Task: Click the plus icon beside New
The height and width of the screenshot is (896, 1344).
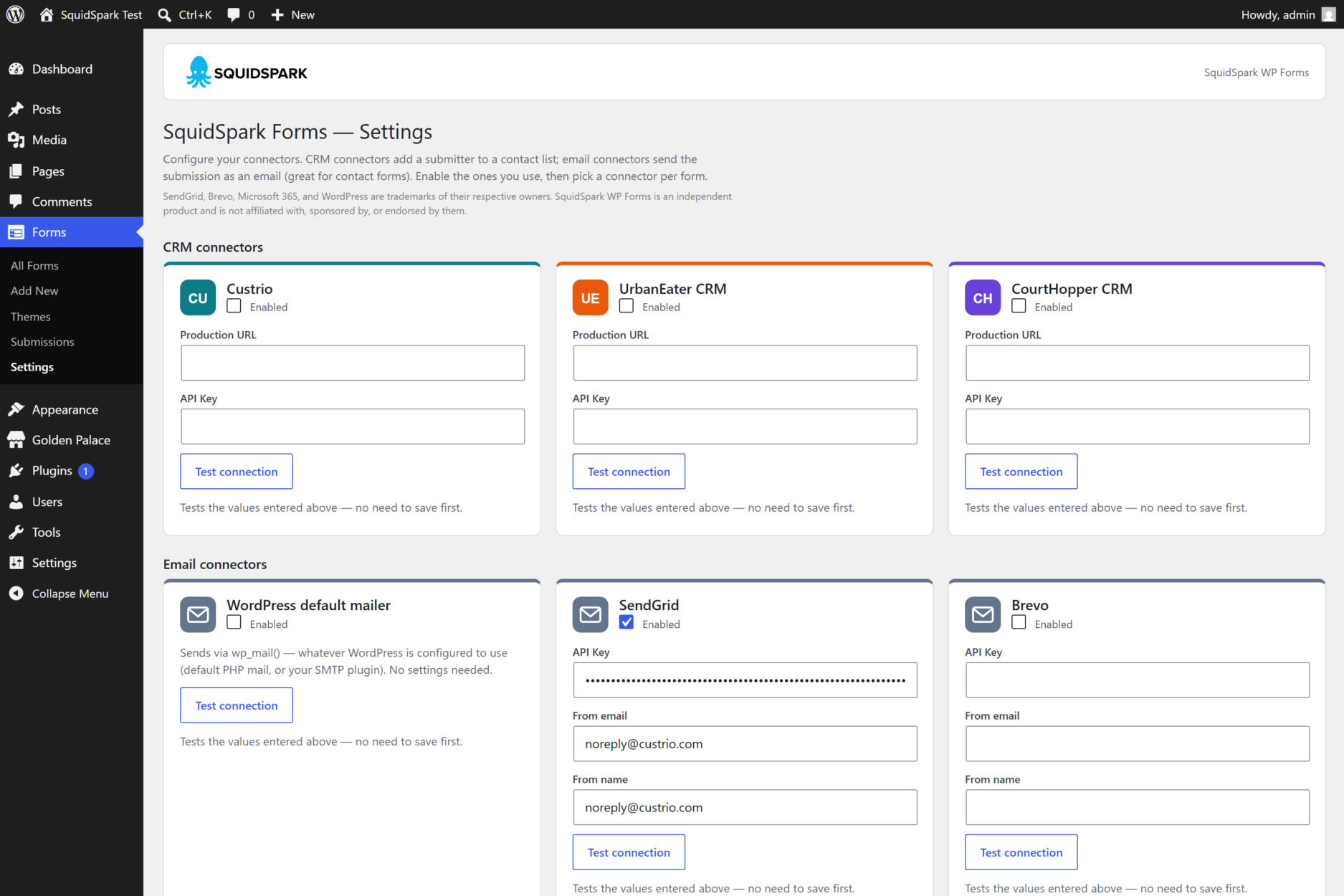Action: [x=277, y=15]
